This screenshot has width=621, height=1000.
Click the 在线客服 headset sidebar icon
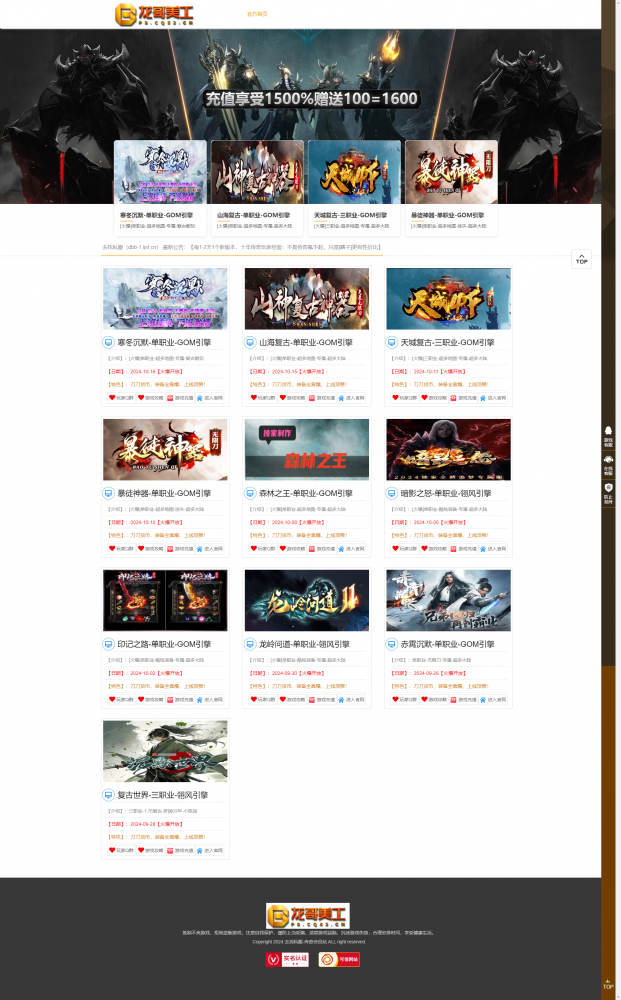coord(608,465)
